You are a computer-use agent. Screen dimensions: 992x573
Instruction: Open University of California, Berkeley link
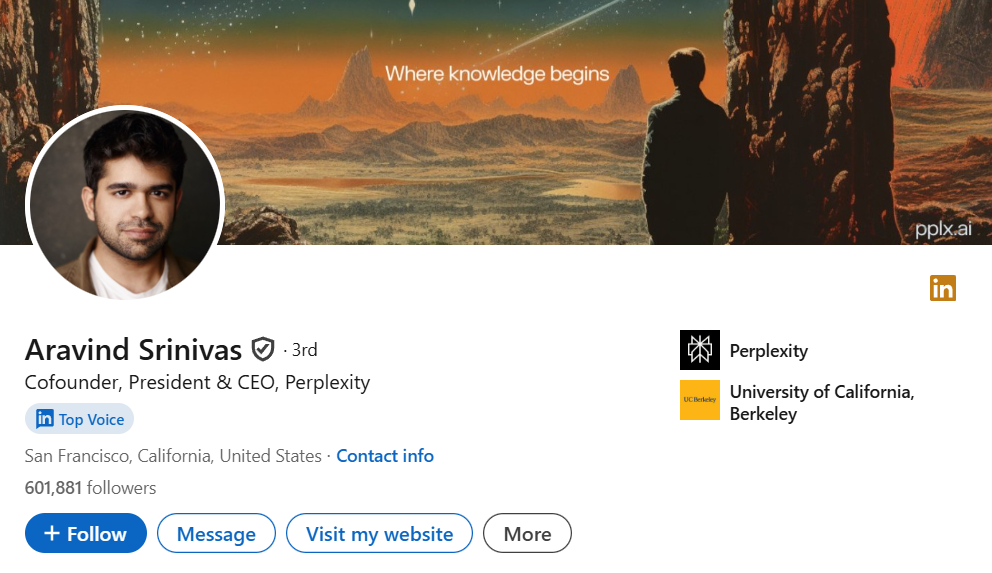[821, 402]
